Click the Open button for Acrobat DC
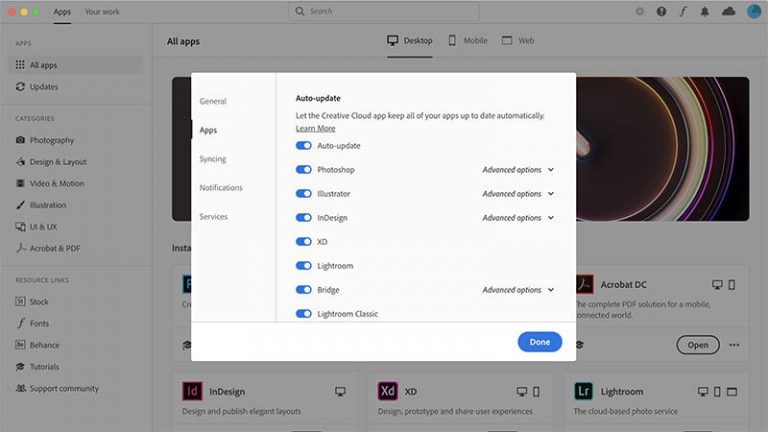 pos(698,345)
